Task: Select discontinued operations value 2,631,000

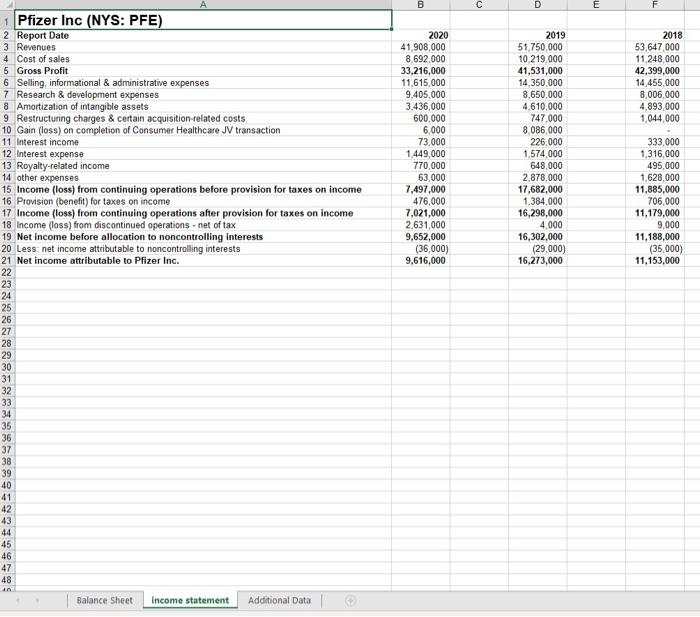Action: tap(421, 225)
